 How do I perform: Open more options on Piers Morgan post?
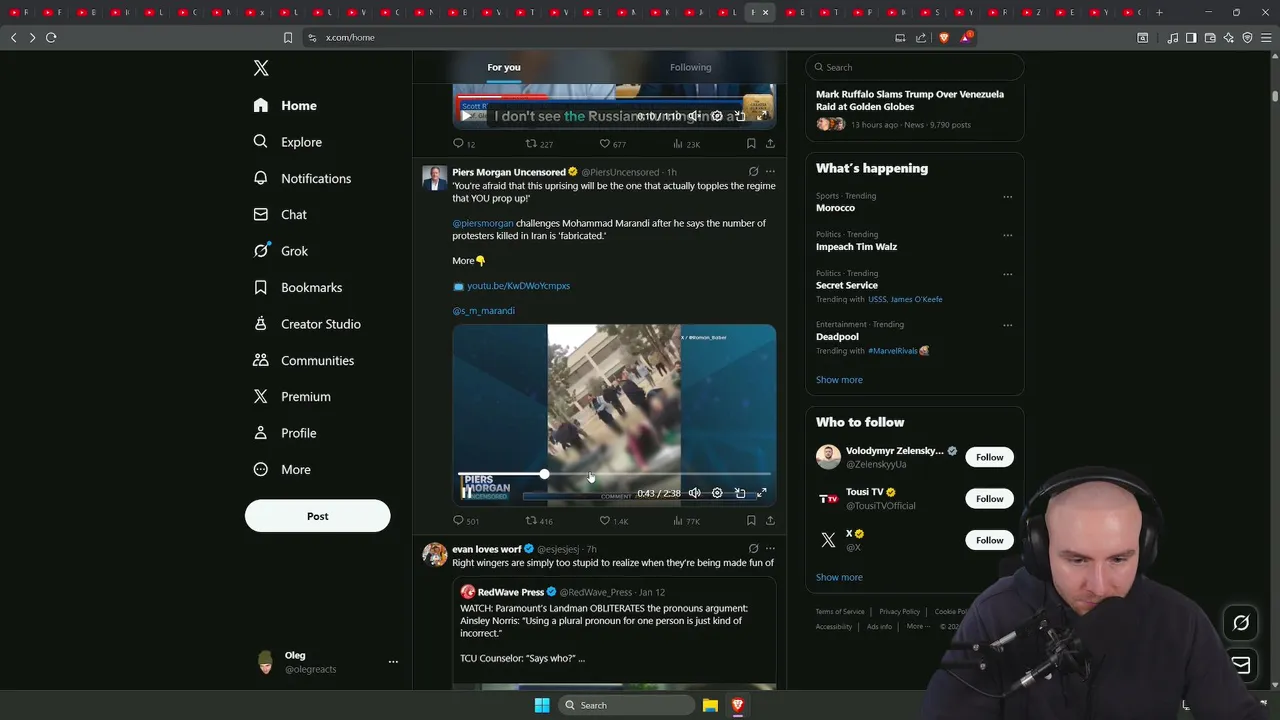point(770,172)
